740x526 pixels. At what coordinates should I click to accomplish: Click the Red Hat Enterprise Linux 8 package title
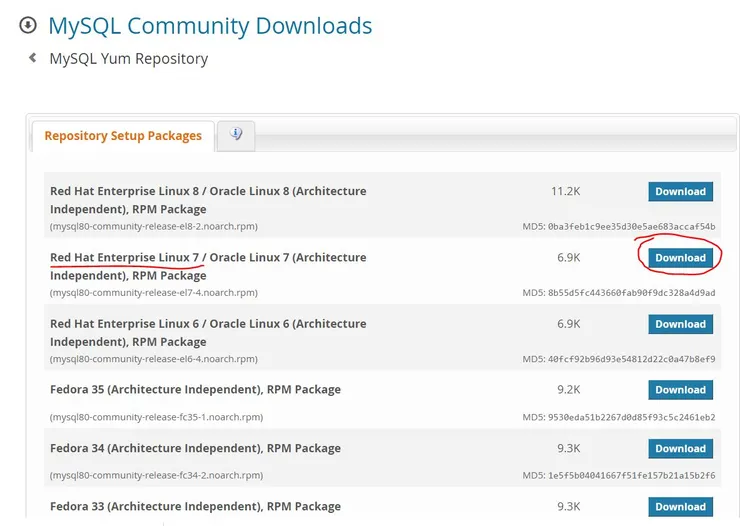tap(208, 200)
